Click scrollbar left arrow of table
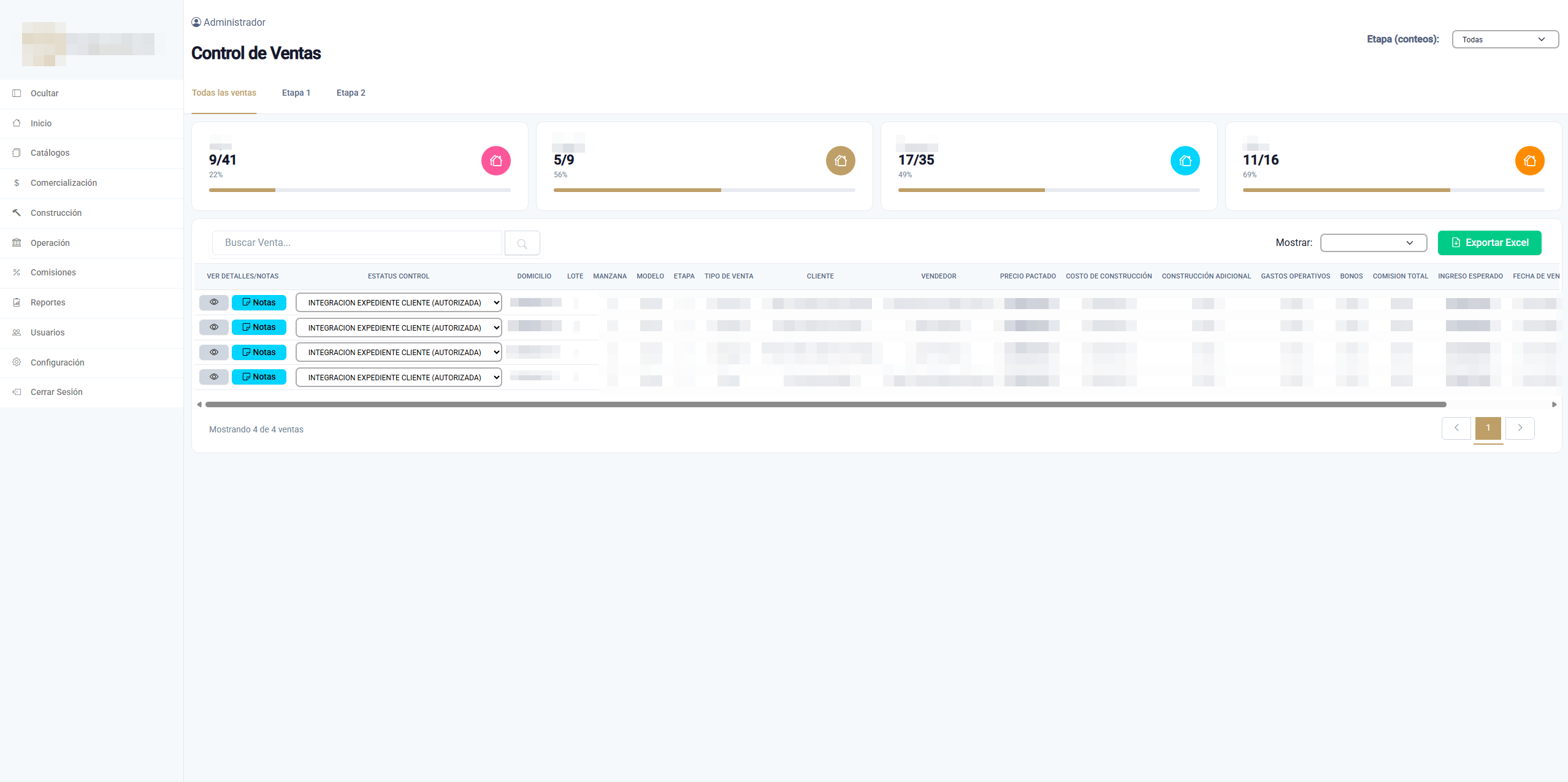The image size is (1568, 782). coord(199,405)
